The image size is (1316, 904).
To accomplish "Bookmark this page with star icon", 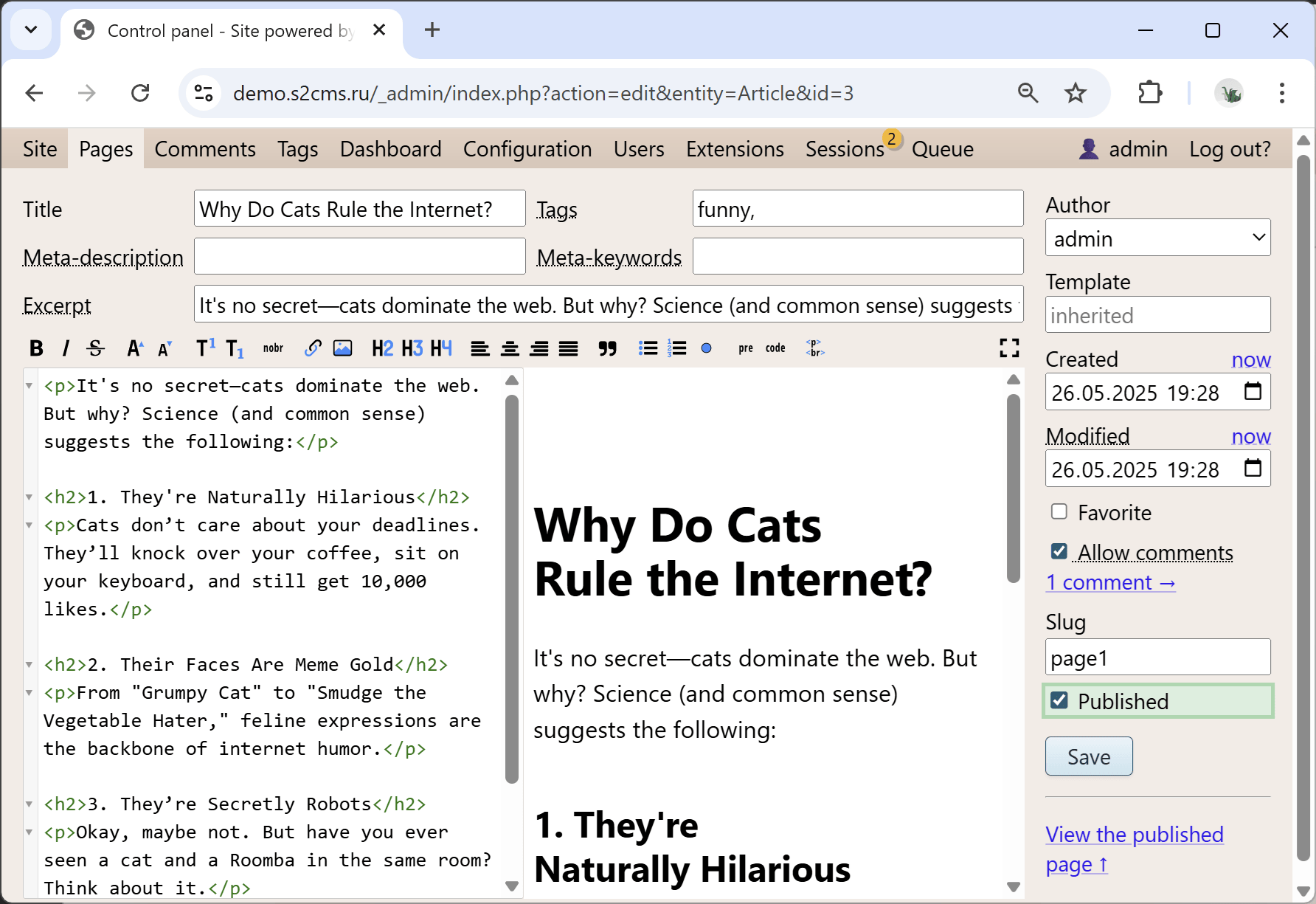I will click(x=1076, y=93).
